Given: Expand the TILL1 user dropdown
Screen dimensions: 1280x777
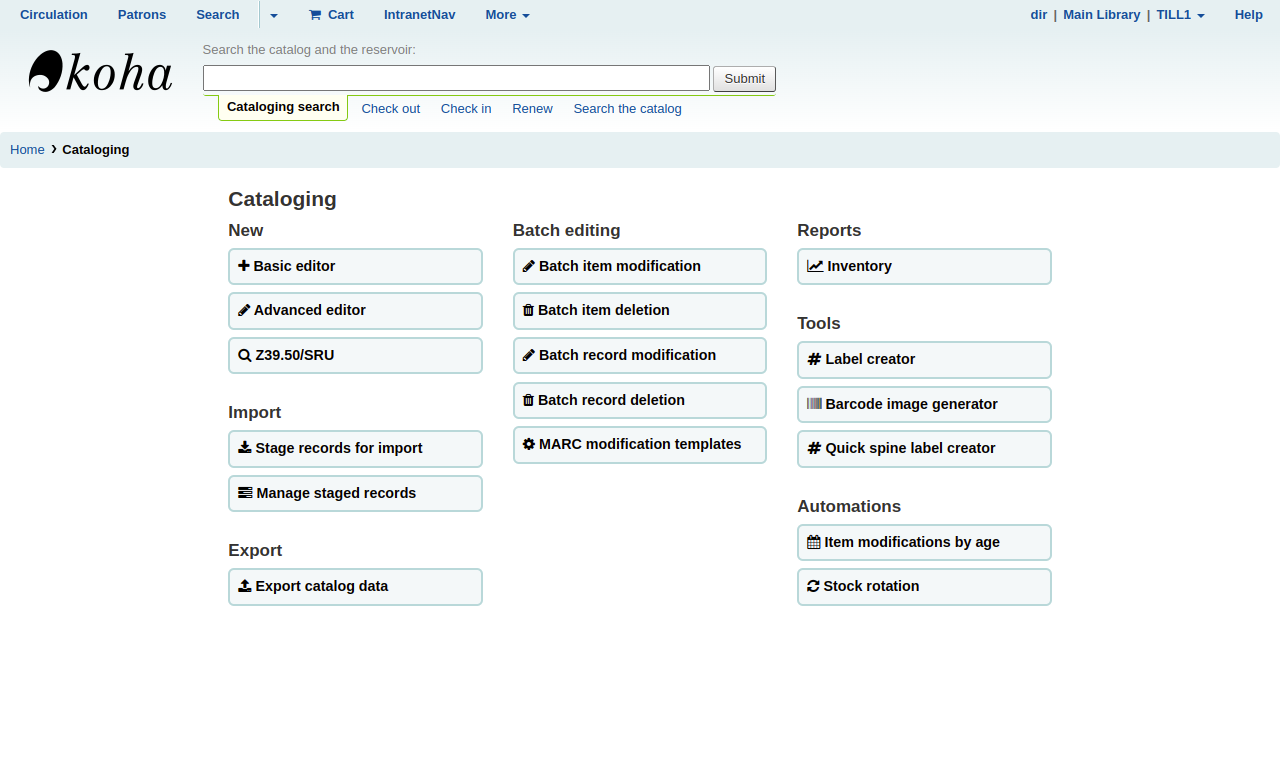Looking at the screenshot, I should pos(1180,15).
